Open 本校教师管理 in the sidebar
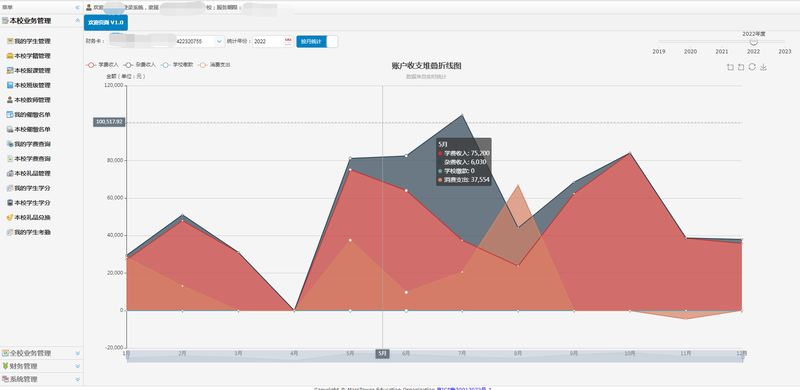800x390 pixels. coord(29,100)
